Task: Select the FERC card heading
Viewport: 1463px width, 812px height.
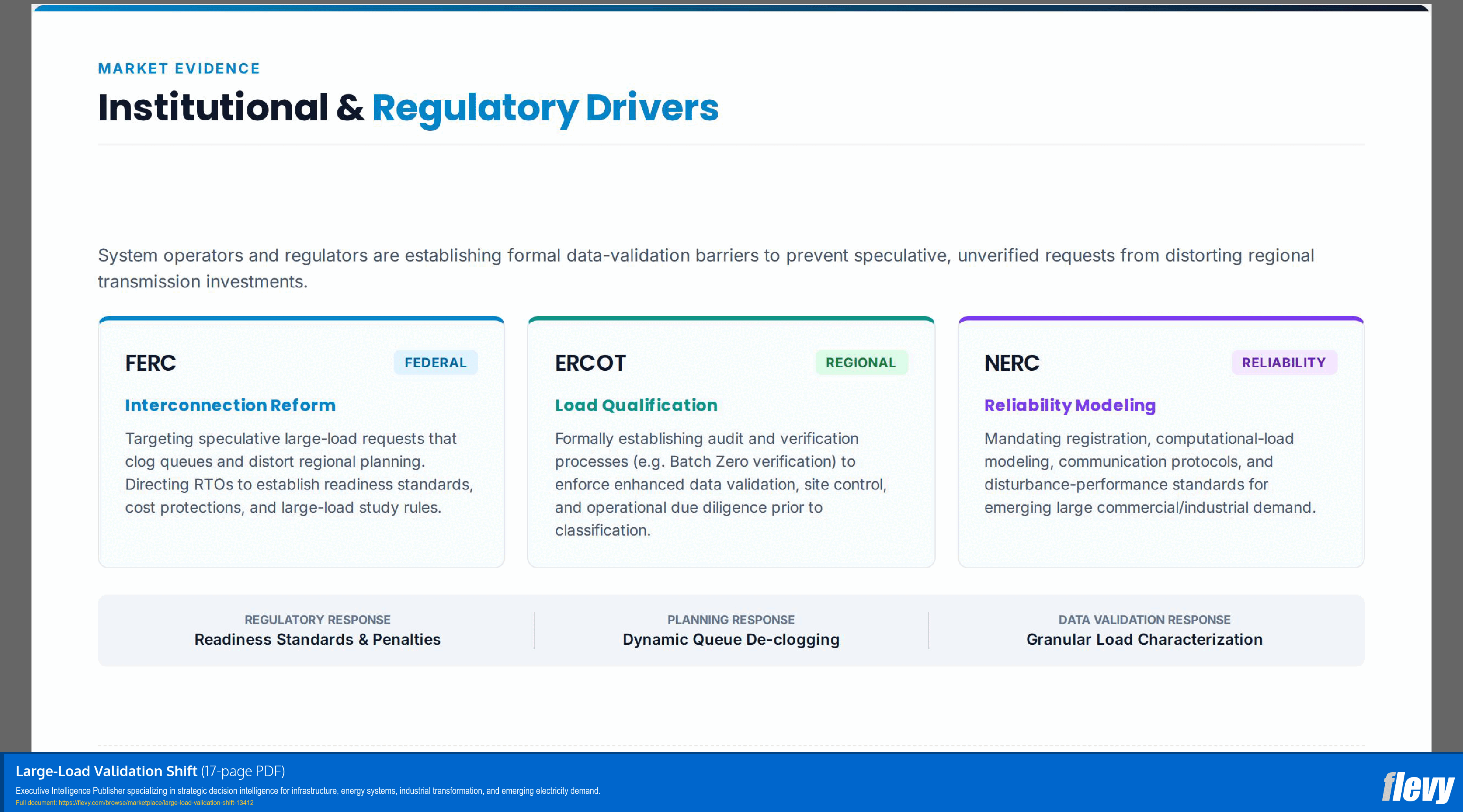Action: pos(151,363)
